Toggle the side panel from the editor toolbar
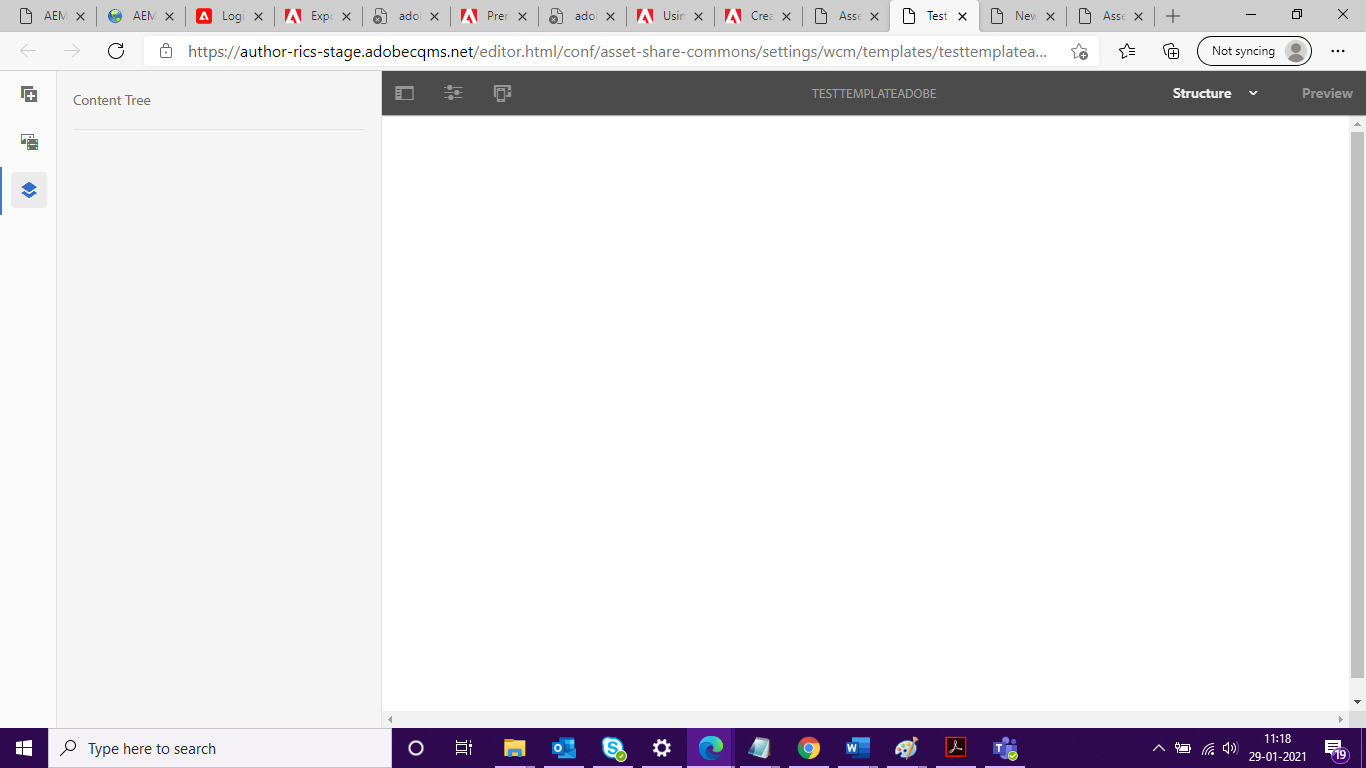The width and height of the screenshot is (1366, 768). (x=404, y=92)
